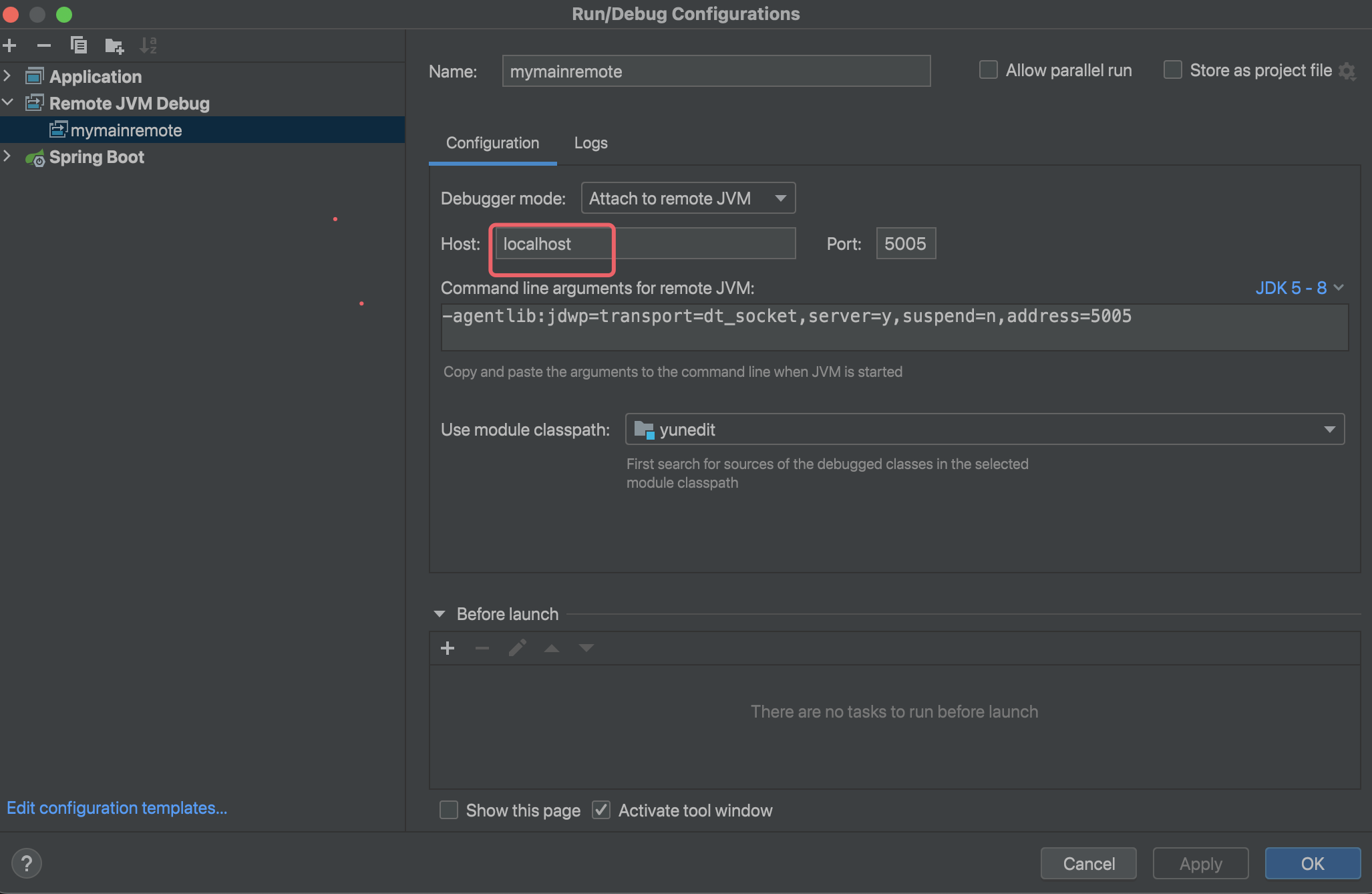Select the Configuration tab
The image size is (1372, 894).
click(492, 143)
